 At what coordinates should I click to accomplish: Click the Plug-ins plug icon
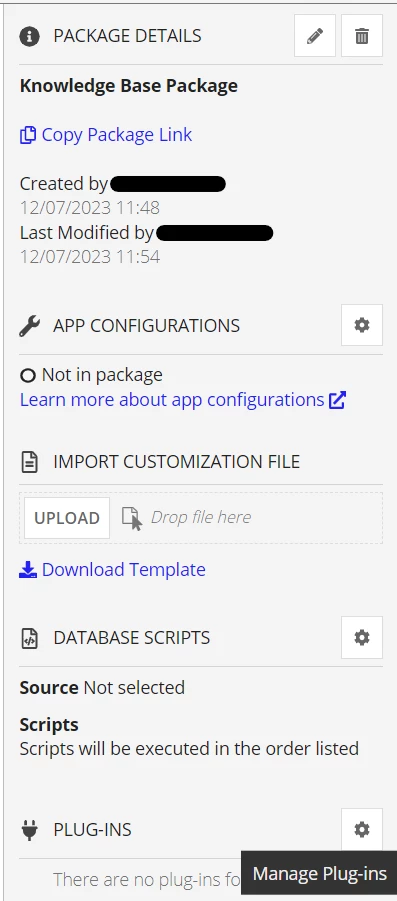click(x=29, y=830)
